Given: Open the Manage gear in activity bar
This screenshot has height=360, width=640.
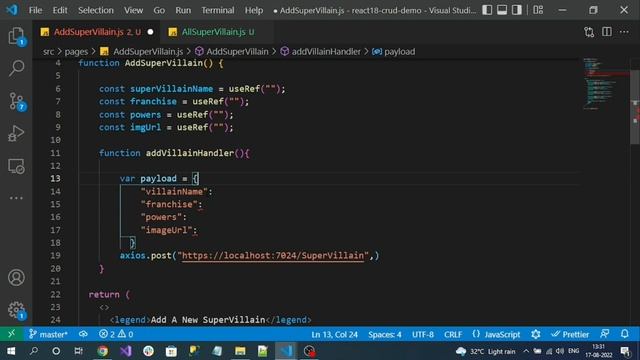Looking at the screenshot, I should (x=16, y=310).
